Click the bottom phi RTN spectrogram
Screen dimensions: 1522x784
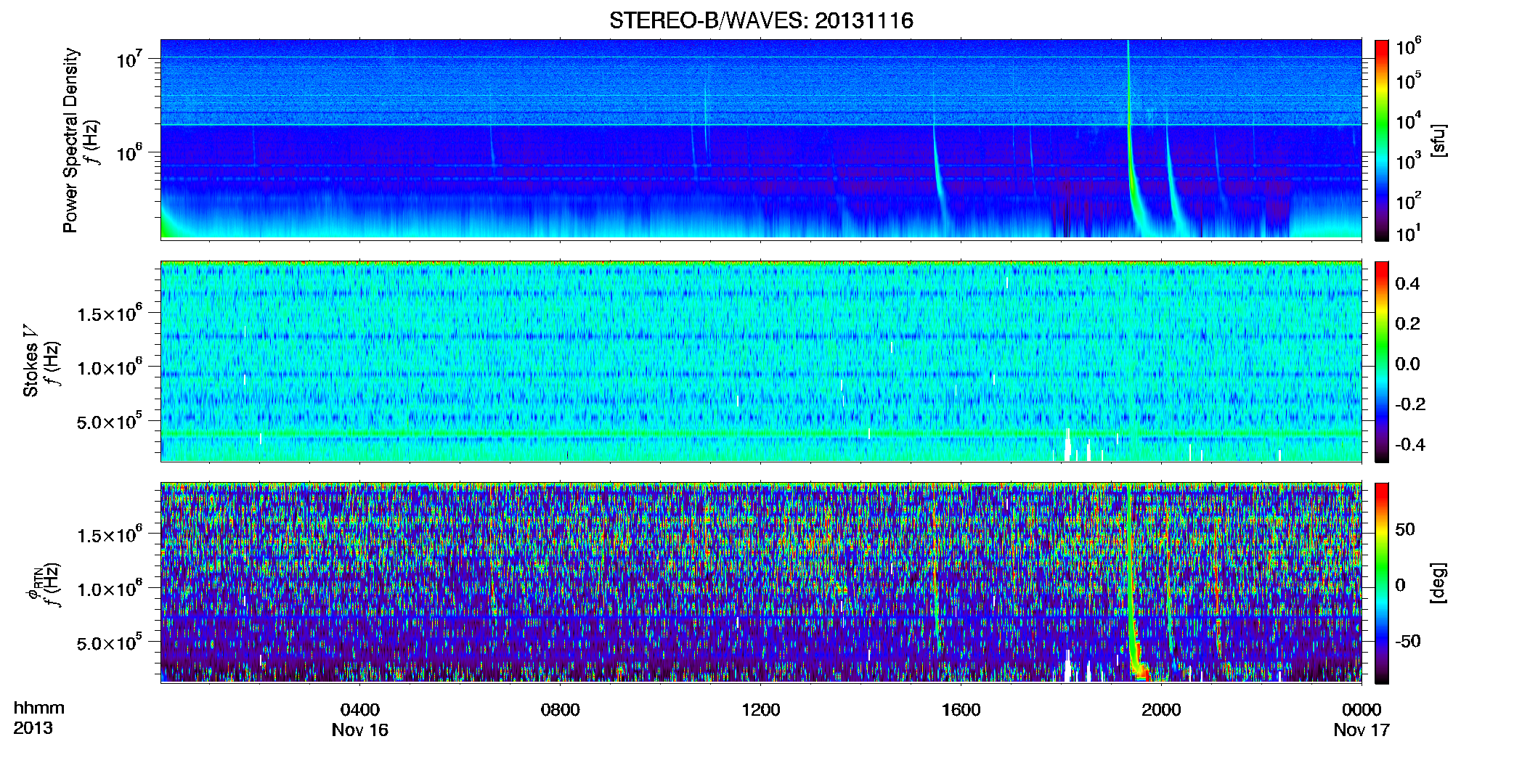pos(761,582)
